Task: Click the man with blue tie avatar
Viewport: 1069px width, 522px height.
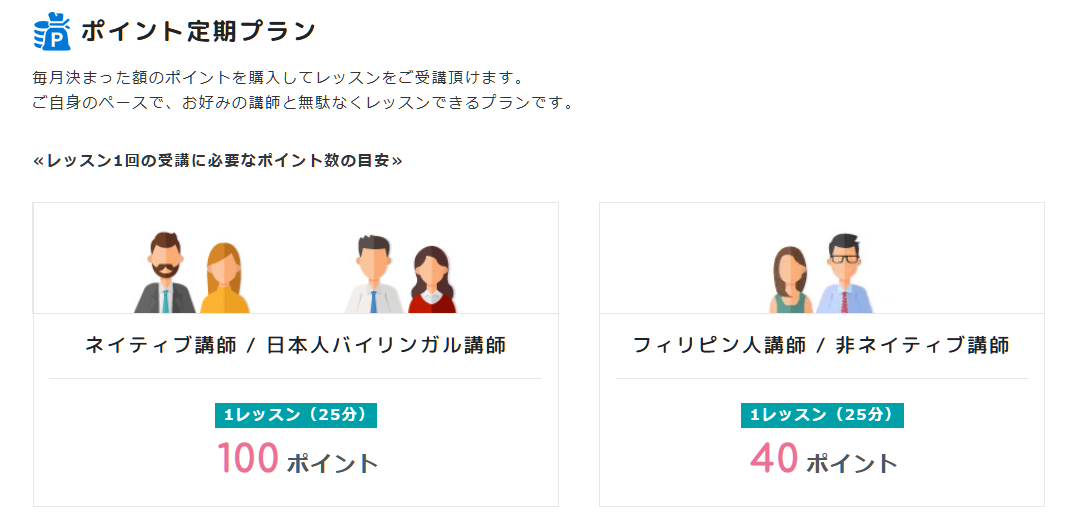Action: (374, 275)
